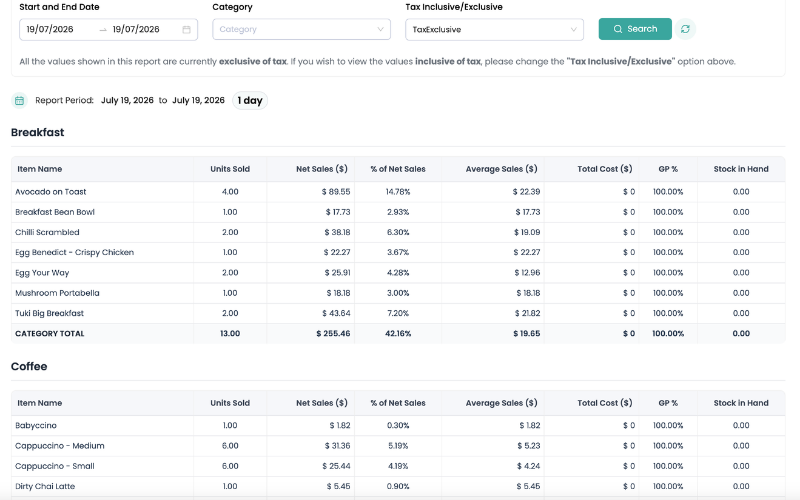Image resolution: width=800 pixels, height=500 pixels.
Task: Click the $ 43.64 Tuki Big Breakfast net sales
Action: [x=336, y=313]
